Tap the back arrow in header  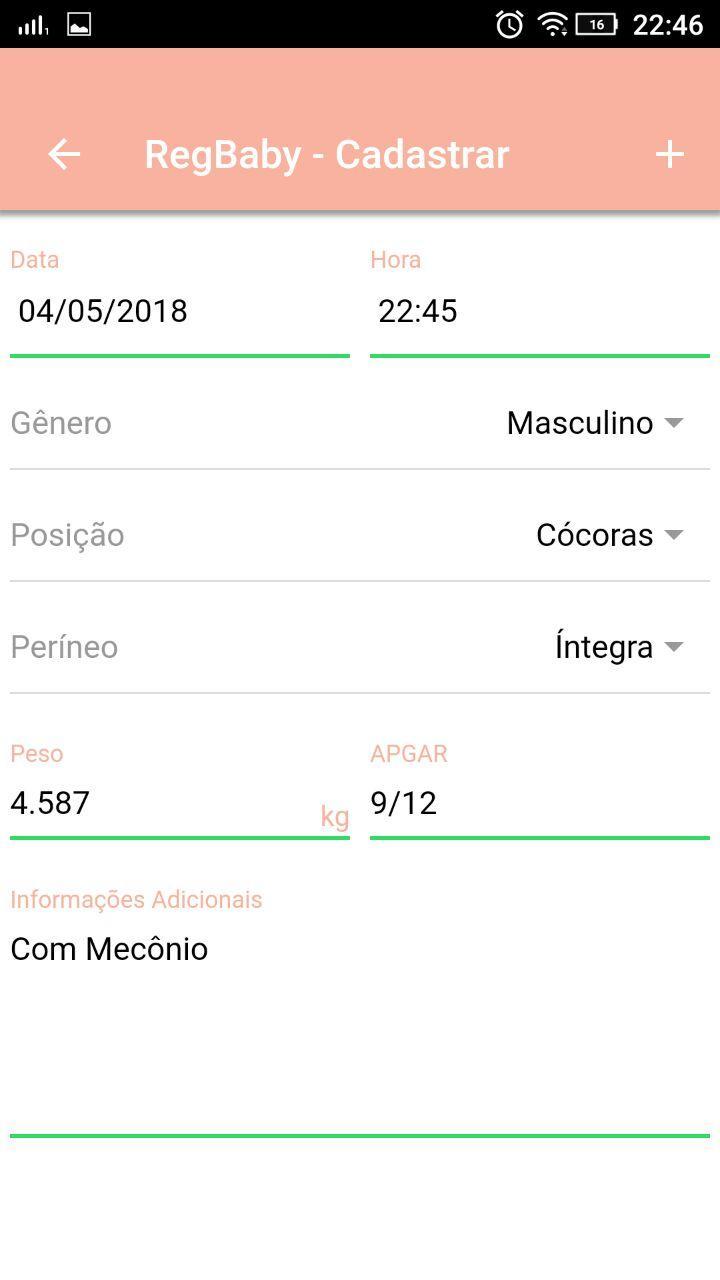pyautogui.click(x=64, y=154)
